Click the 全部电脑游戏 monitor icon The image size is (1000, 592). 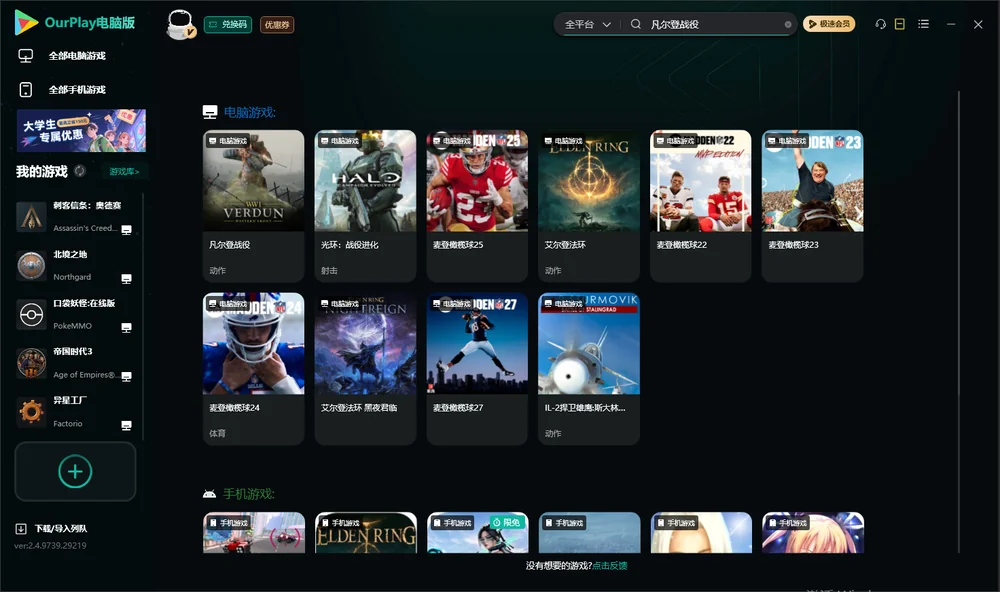click(x=26, y=56)
